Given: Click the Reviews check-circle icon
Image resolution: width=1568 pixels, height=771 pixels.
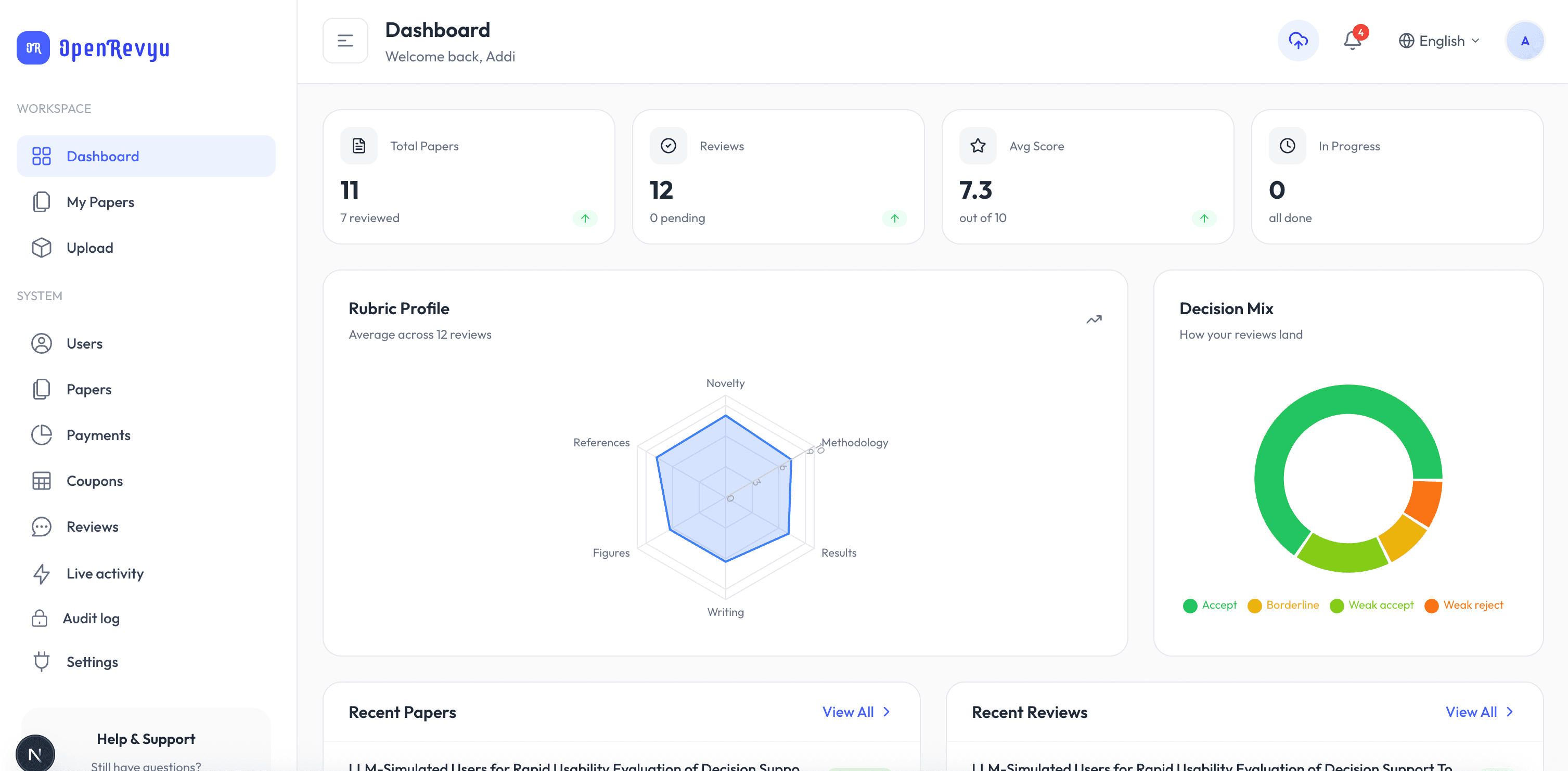Looking at the screenshot, I should click(668, 146).
